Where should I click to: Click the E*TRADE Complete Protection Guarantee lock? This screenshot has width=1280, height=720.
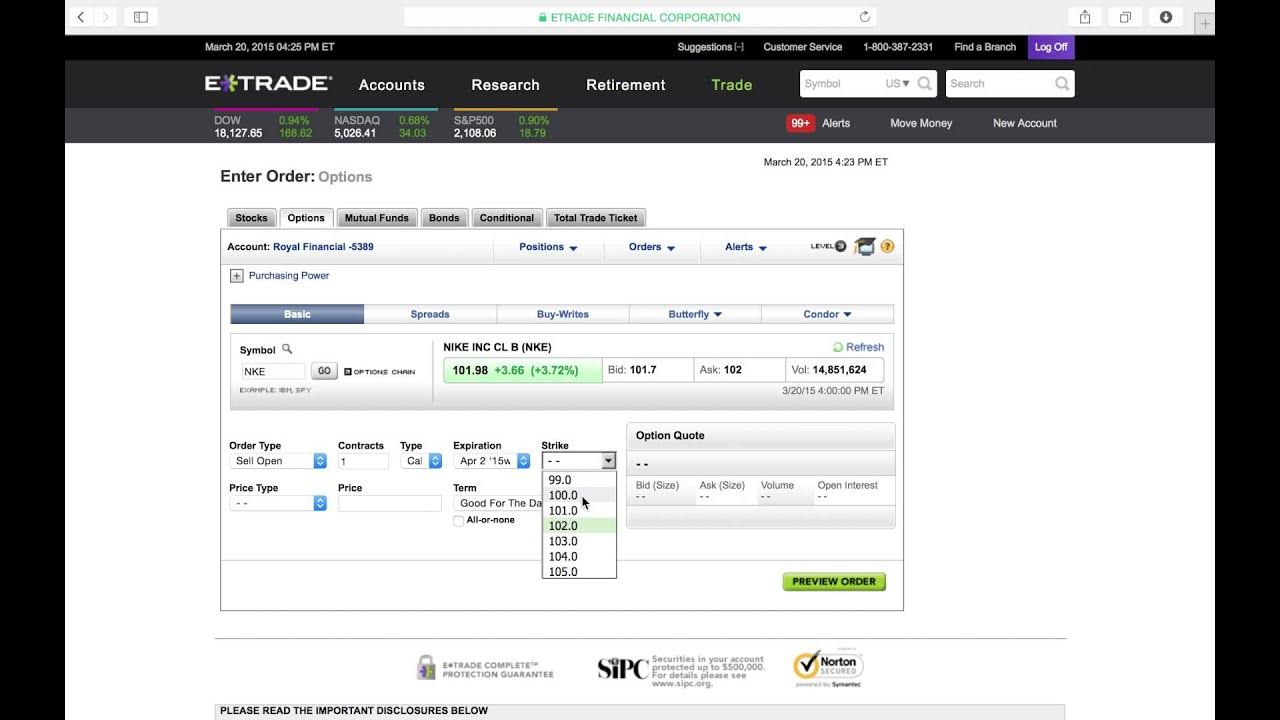pos(426,667)
